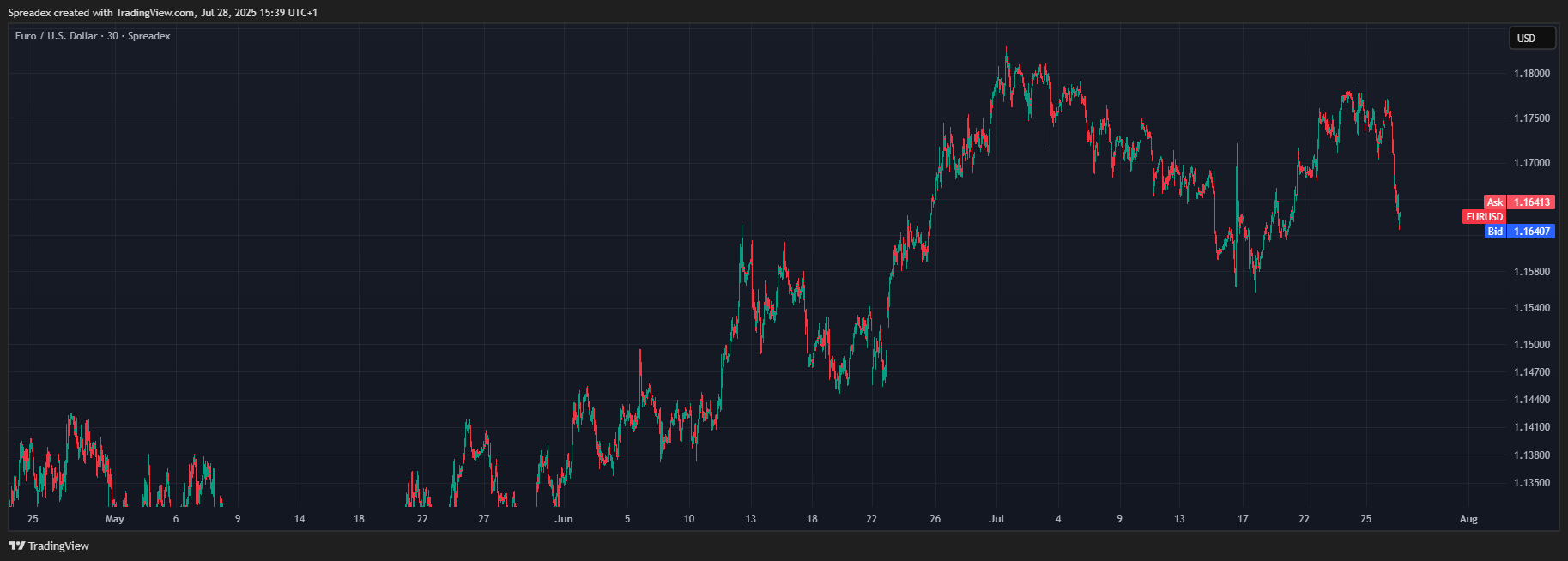Click the 1.15000 price axis label
This screenshot has height=561, width=1568.
[x=1532, y=345]
